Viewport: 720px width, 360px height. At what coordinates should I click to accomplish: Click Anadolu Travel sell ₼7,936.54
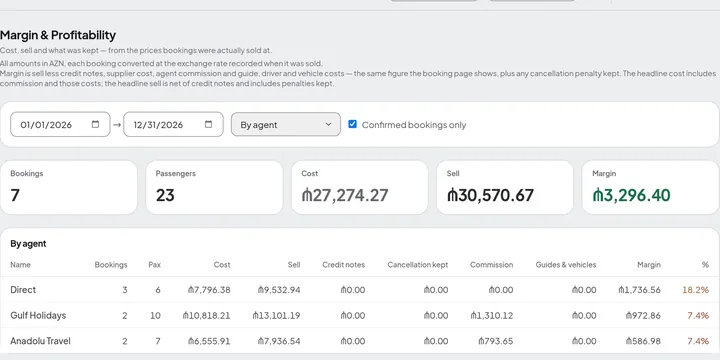279,341
